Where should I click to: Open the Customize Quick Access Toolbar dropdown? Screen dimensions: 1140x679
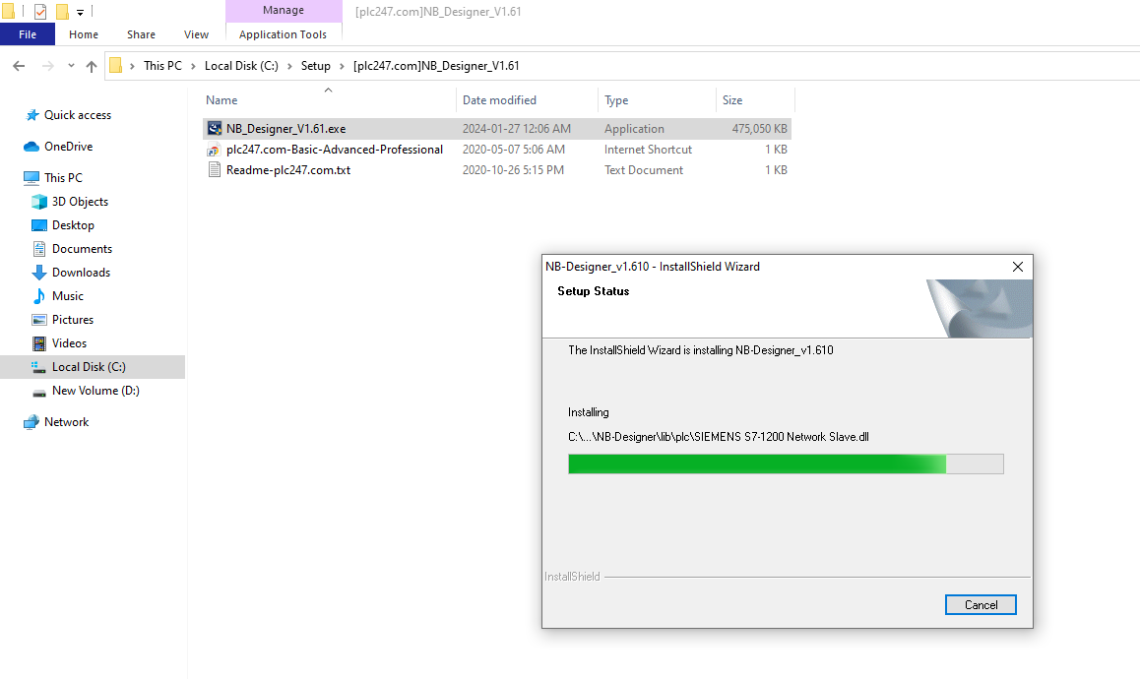tap(79, 11)
